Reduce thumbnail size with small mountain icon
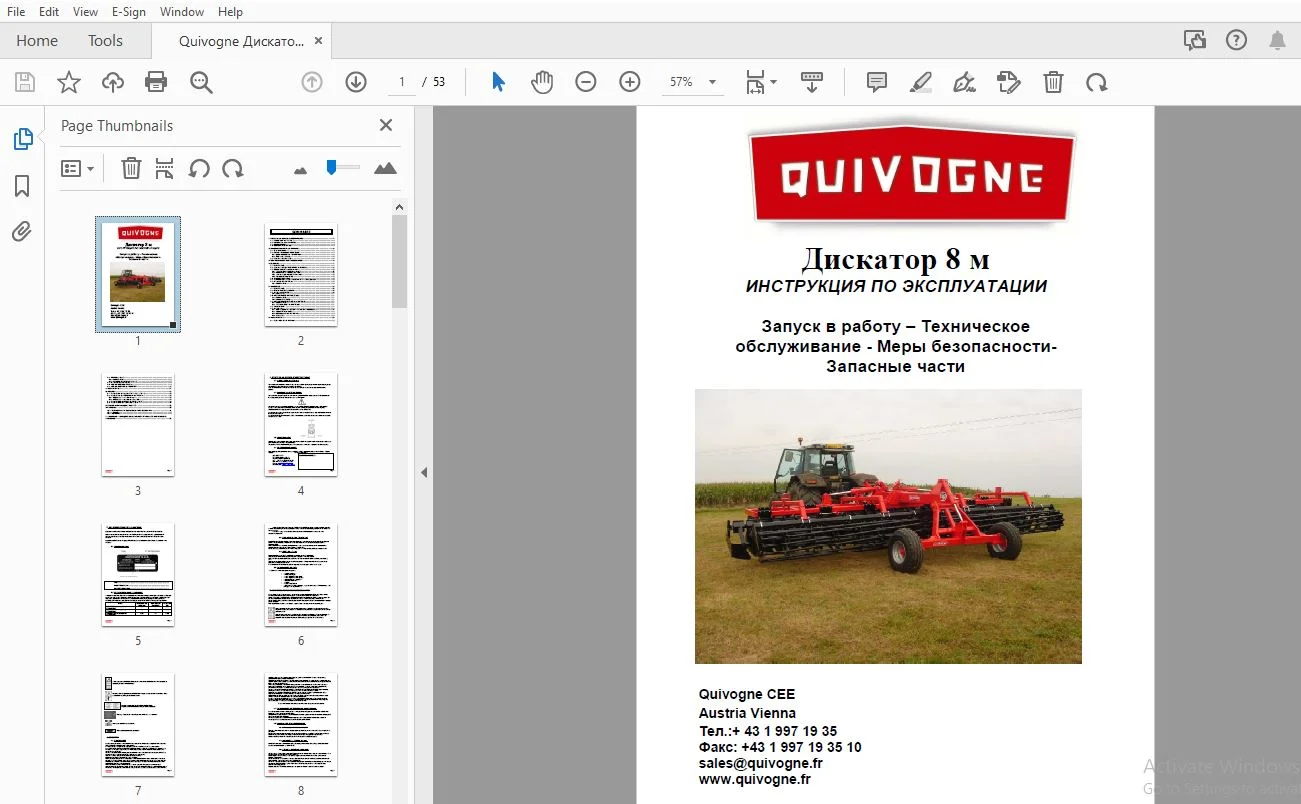 coord(300,170)
